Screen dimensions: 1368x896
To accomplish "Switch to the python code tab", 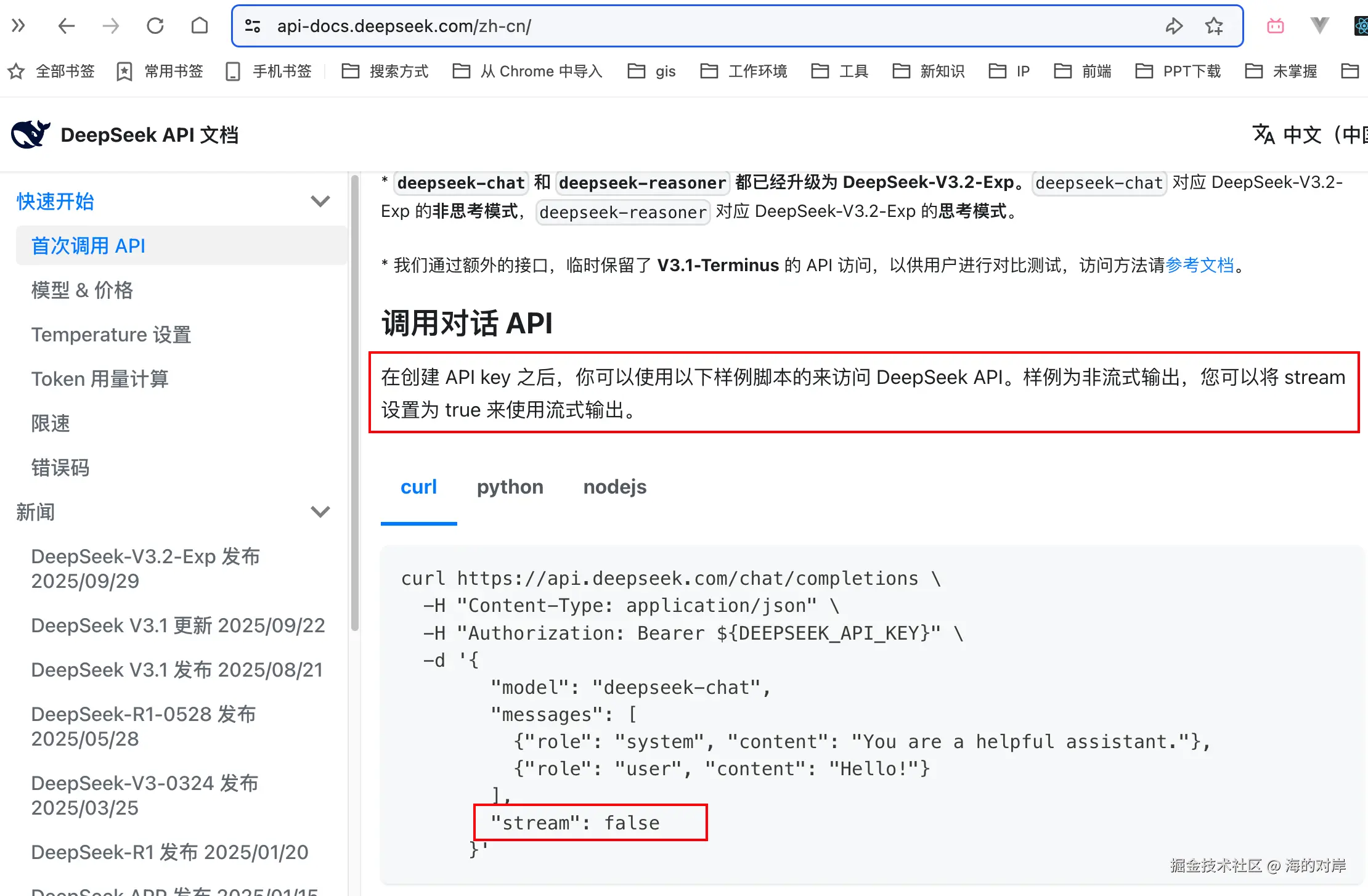I will pyautogui.click(x=510, y=487).
